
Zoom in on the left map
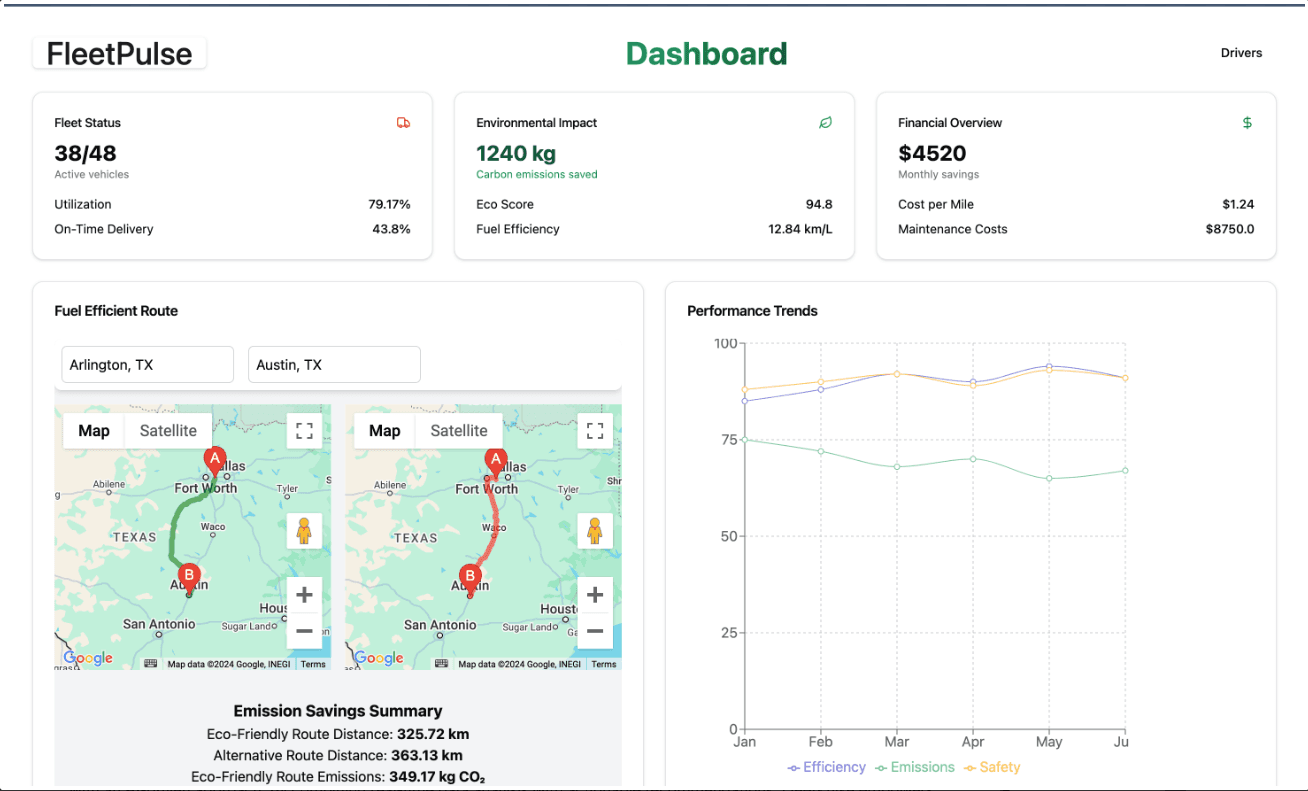pos(304,595)
